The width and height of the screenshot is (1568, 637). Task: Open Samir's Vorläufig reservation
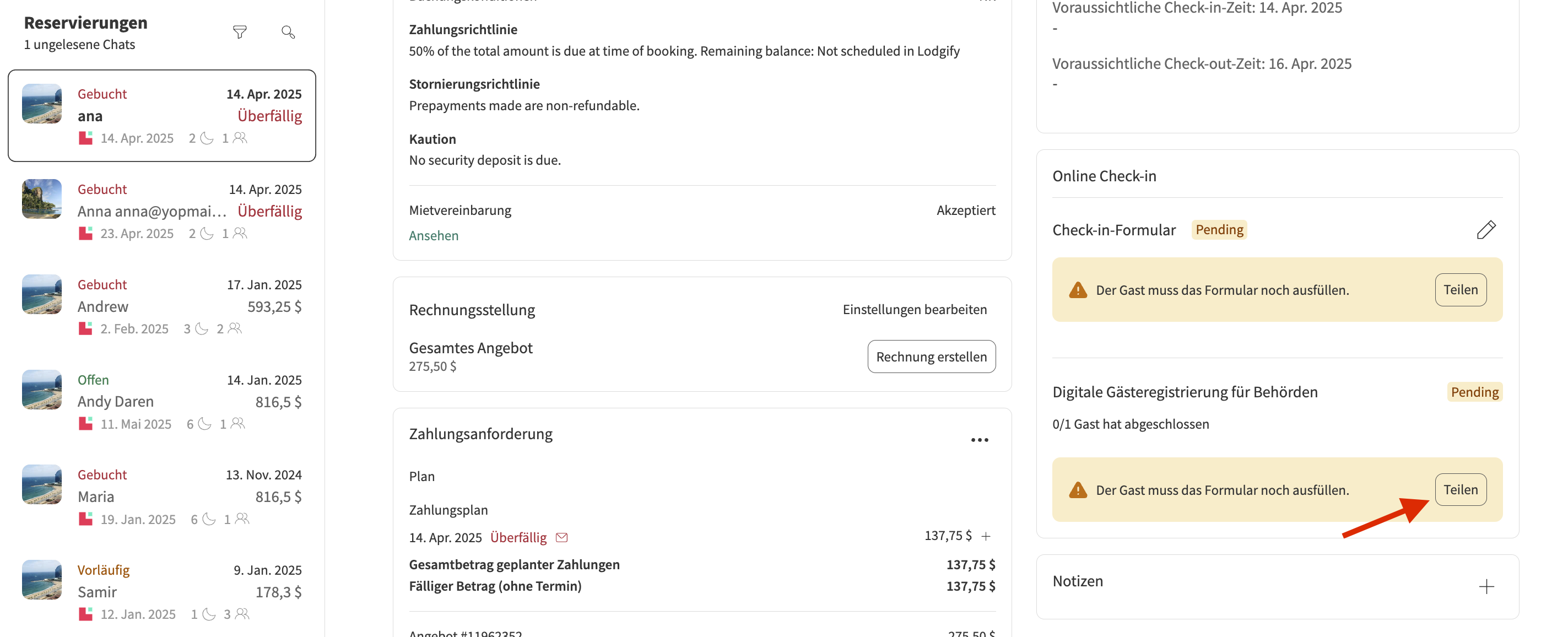162,591
